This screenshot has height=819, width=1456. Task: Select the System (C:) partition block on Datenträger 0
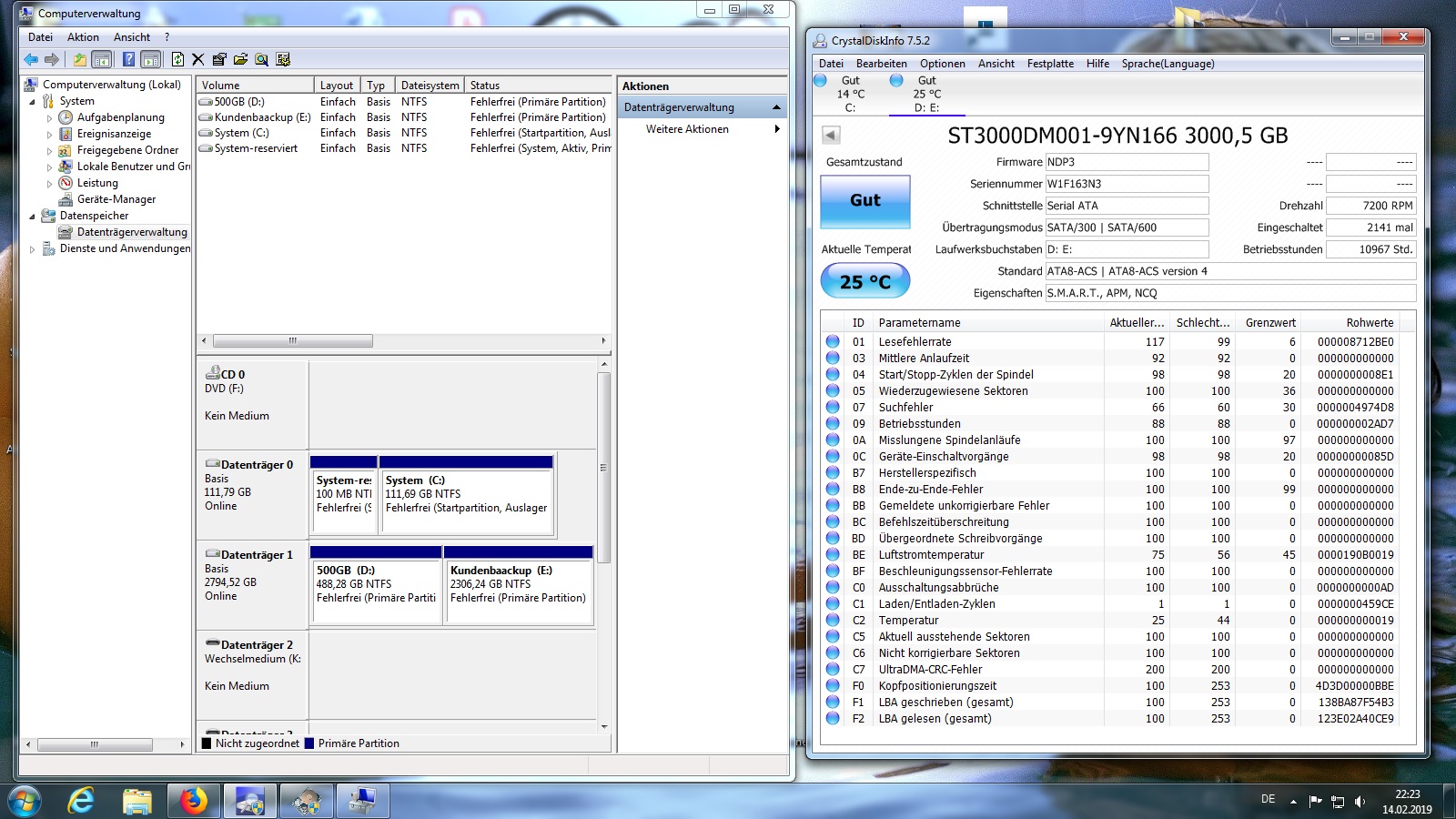coord(466,497)
